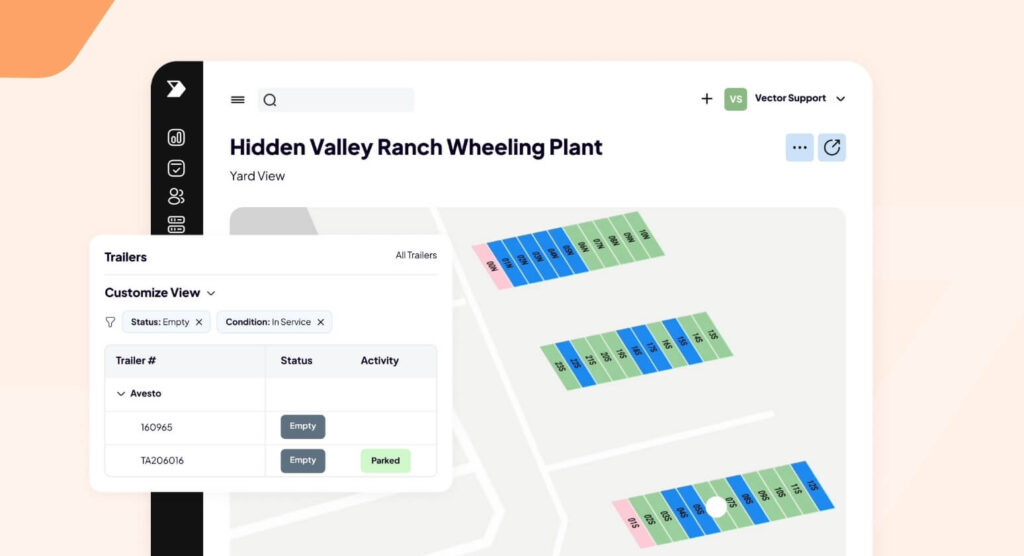Open the users sidebar icon
Image resolution: width=1024 pixels, height=556 pixels.
(x=176, y=196)
